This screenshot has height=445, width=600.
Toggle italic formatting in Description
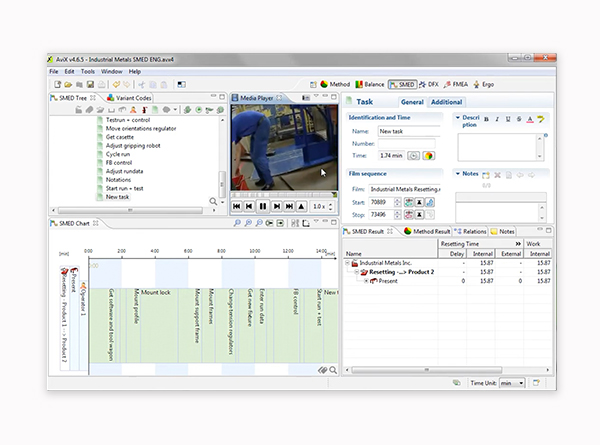click(497, 119)
